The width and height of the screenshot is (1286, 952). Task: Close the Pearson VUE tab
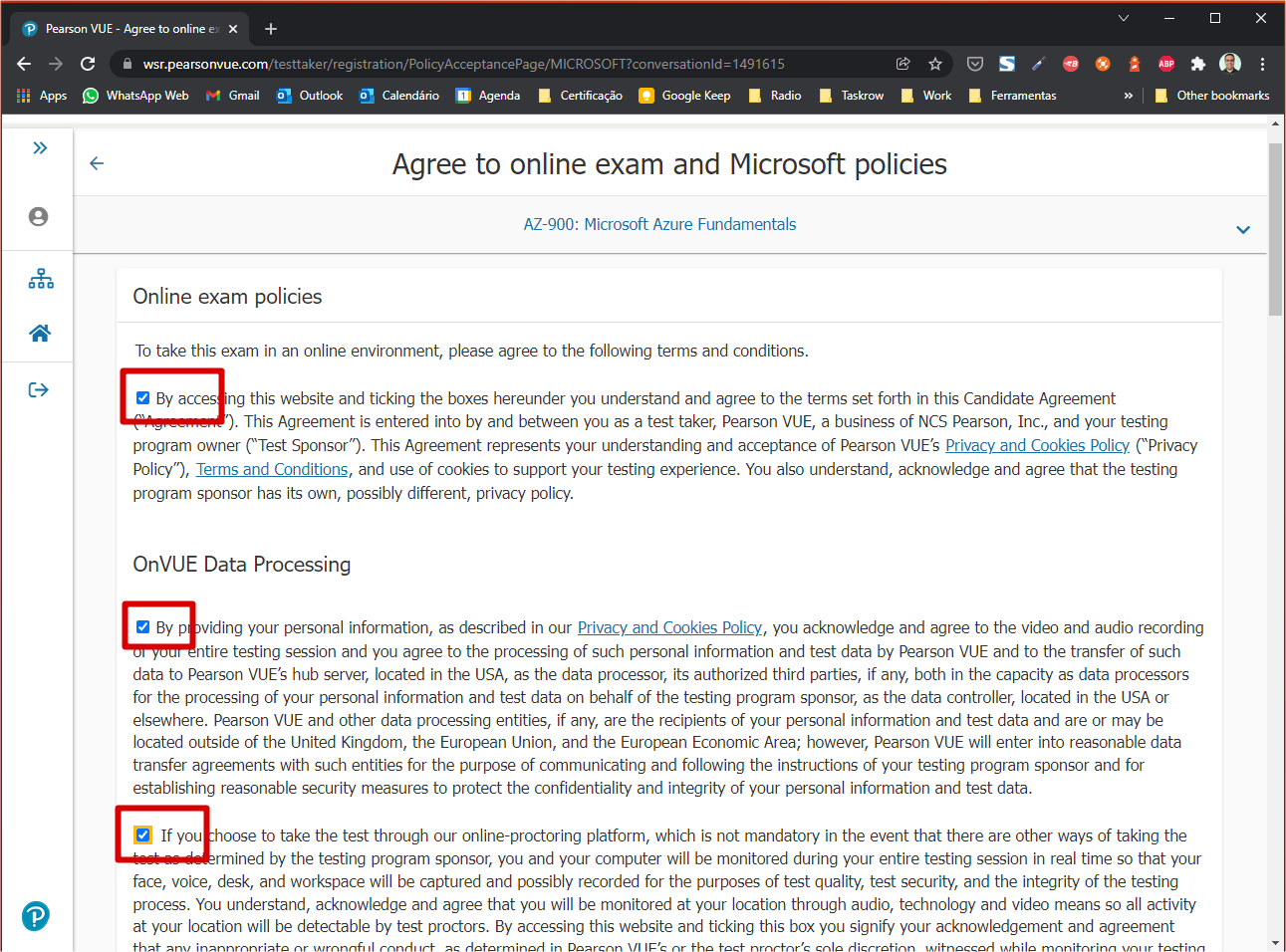pyautogui.click(x=233, y=29)
